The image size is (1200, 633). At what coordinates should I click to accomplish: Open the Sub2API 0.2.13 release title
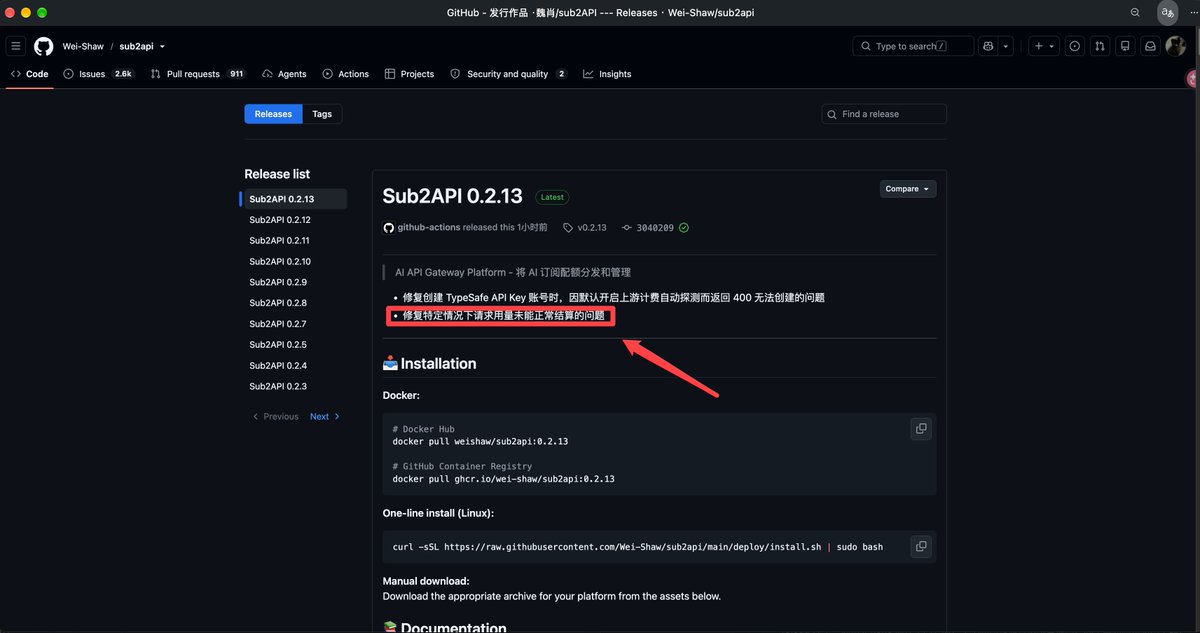tap(453, 196)
